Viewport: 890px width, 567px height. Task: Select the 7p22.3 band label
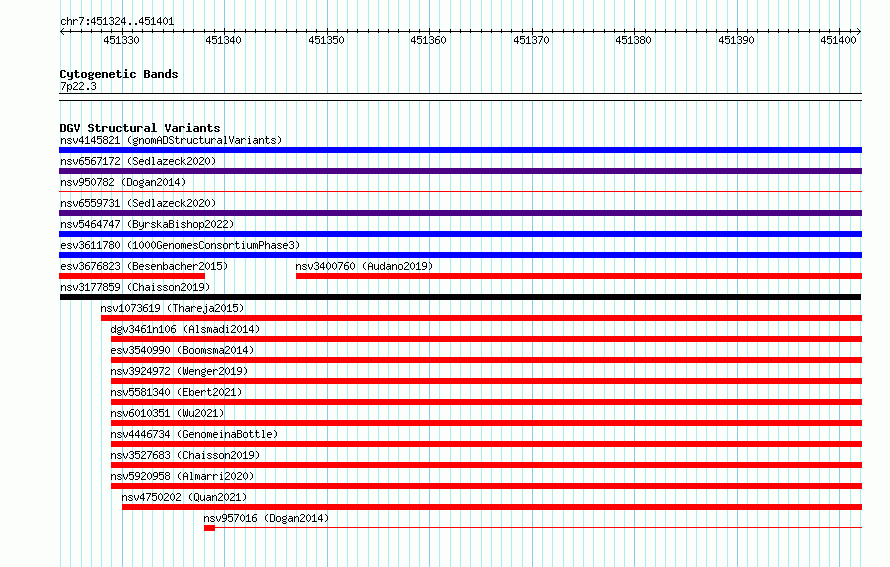click(78, 86)
